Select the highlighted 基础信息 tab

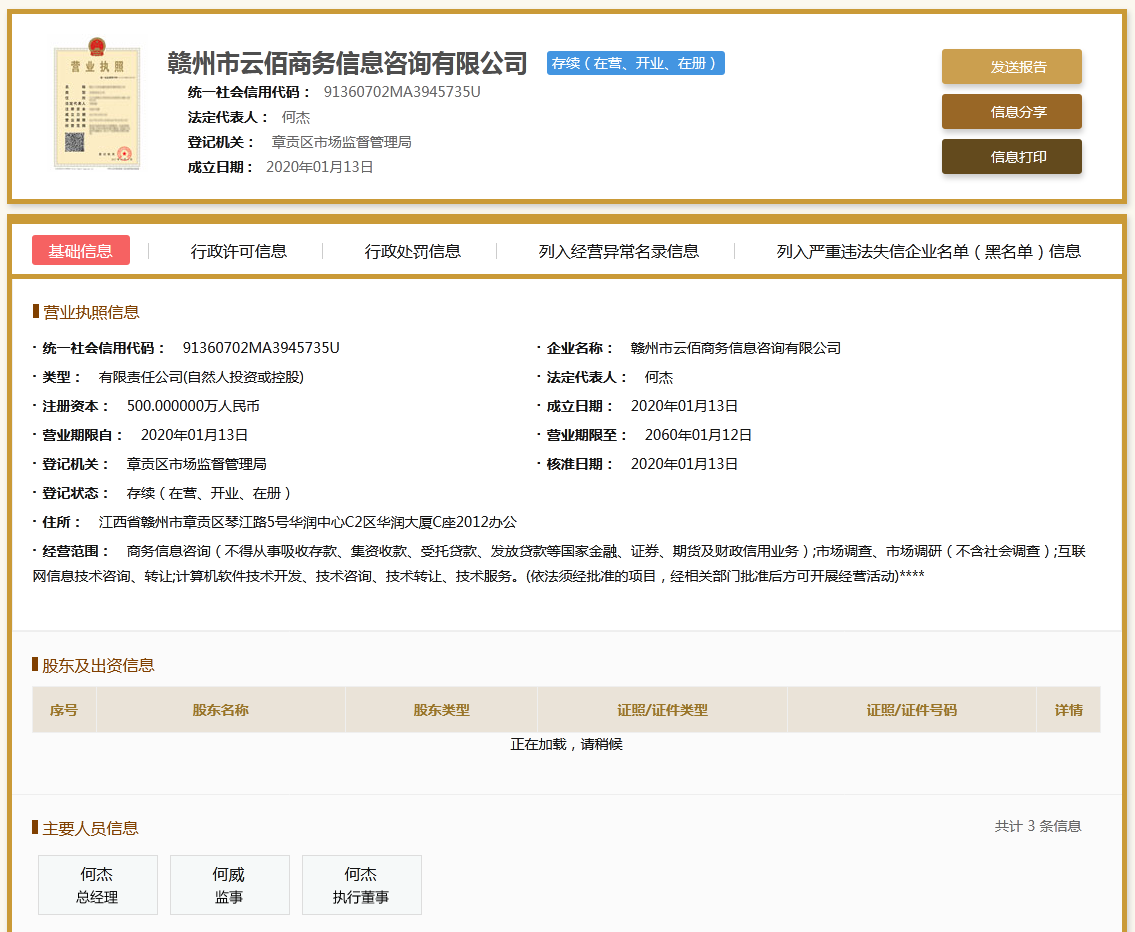pyautogui.click(x=80, y=251)
